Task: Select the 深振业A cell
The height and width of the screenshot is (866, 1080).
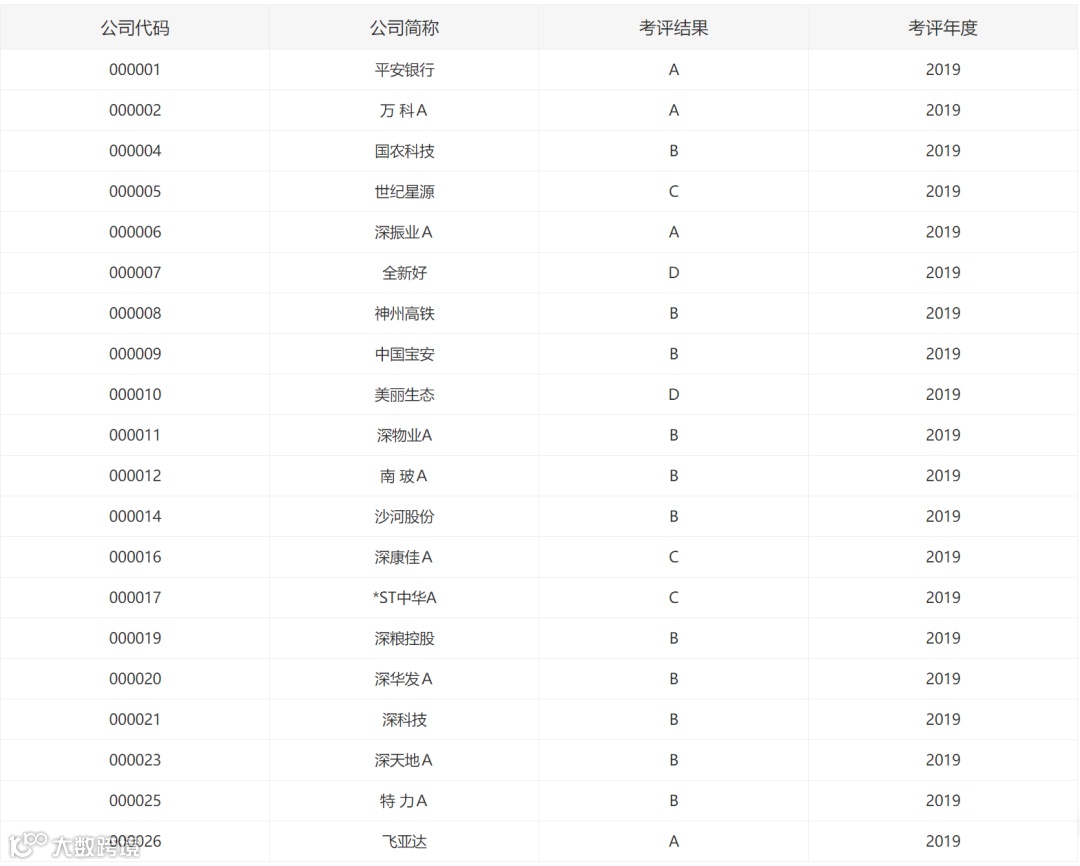Action: pos(404,232)
